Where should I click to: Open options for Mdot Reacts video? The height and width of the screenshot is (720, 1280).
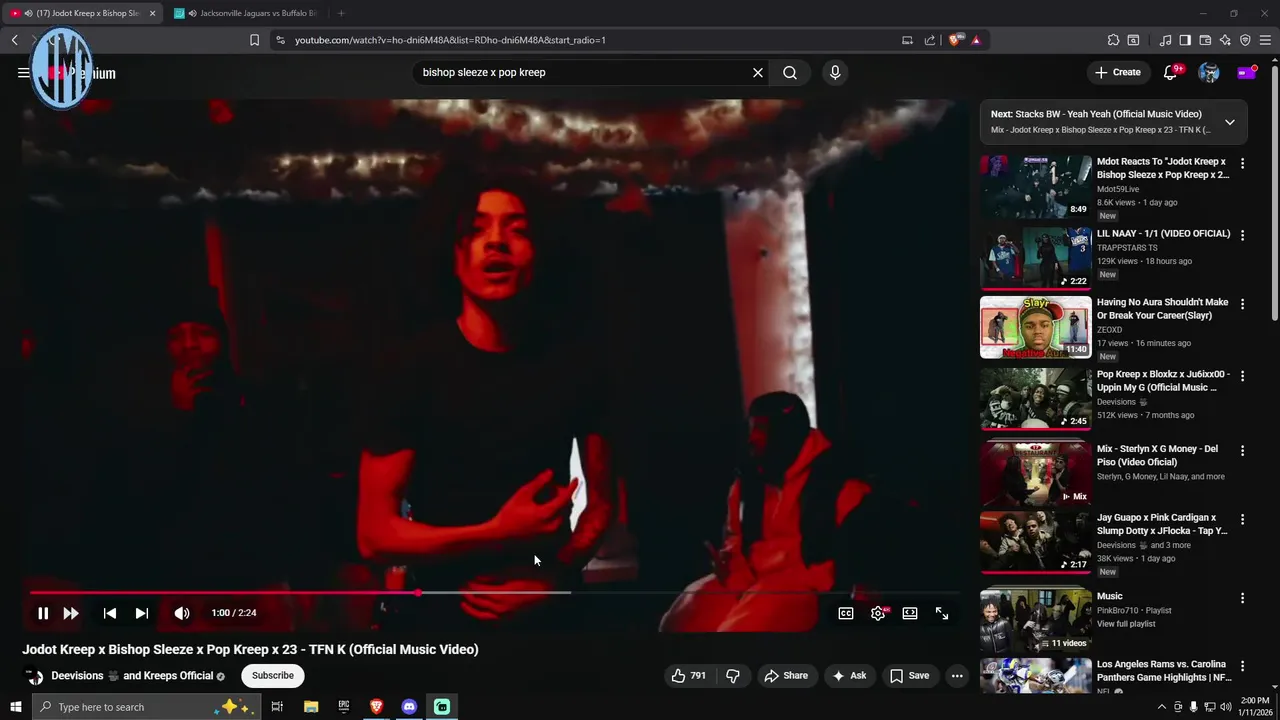point(1243,163)
